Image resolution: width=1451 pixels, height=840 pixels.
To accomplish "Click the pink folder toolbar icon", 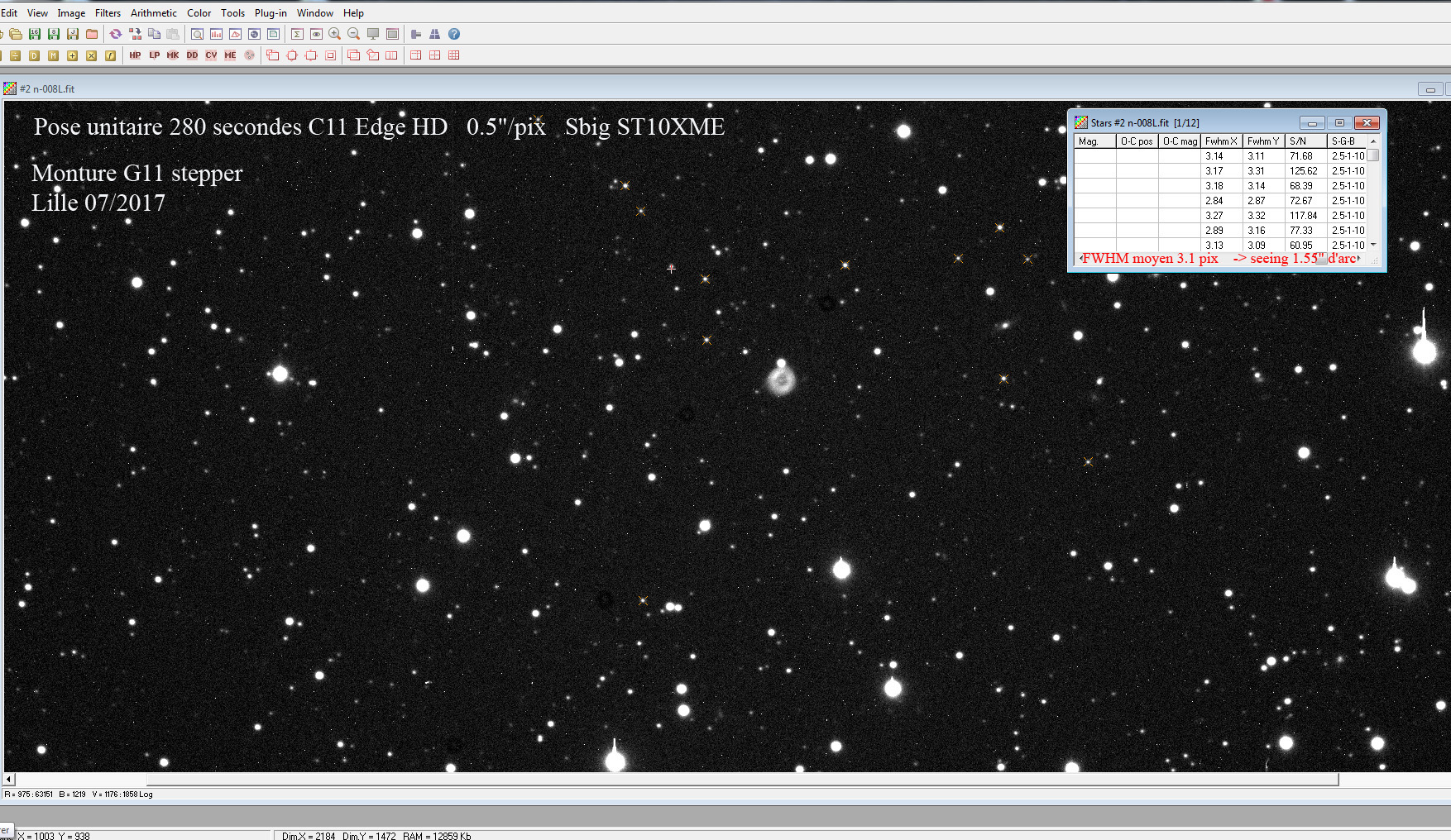I will click(x=92, y=34).
